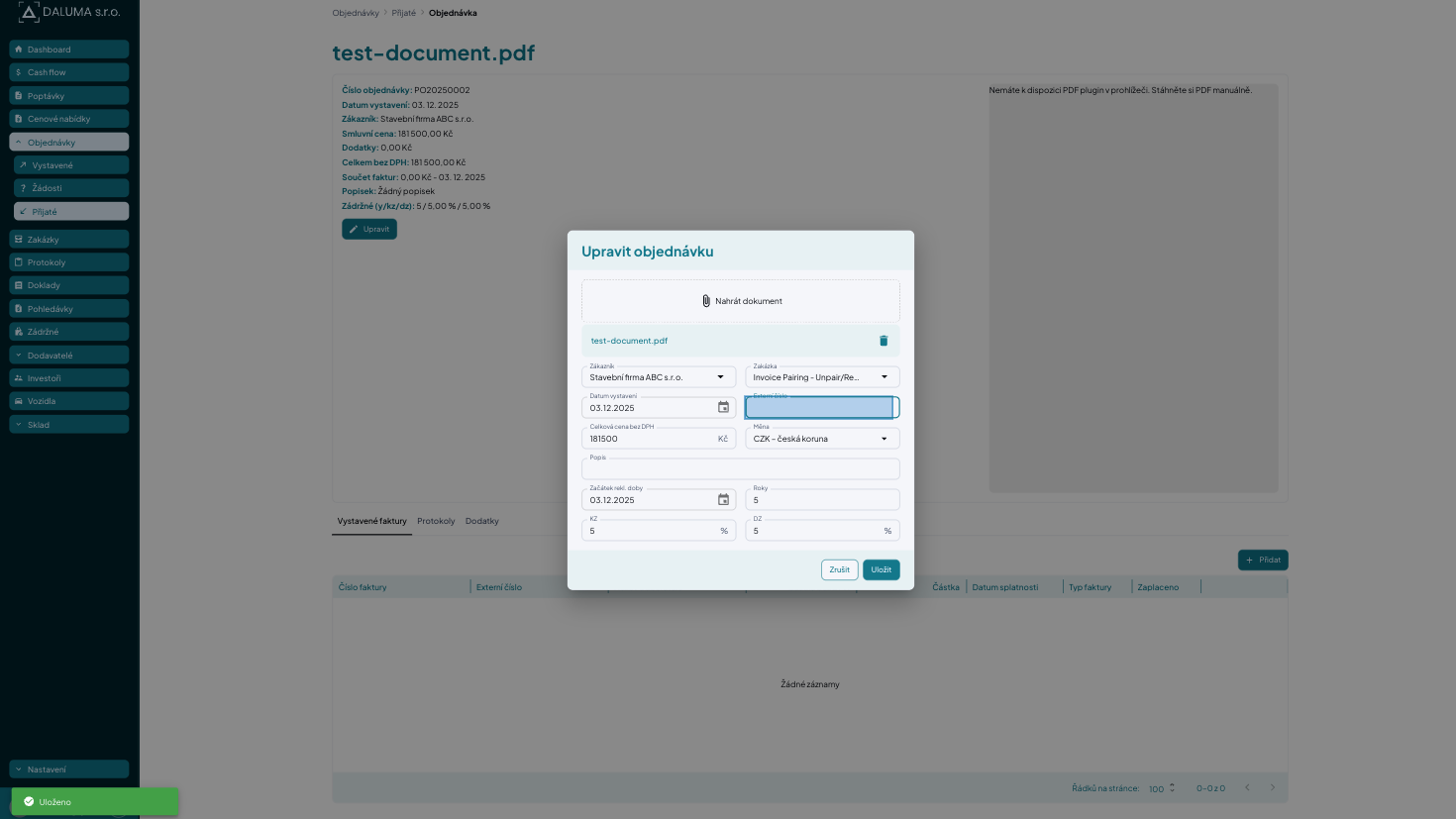Click Uložit to save the order

(x=882, y=569)
